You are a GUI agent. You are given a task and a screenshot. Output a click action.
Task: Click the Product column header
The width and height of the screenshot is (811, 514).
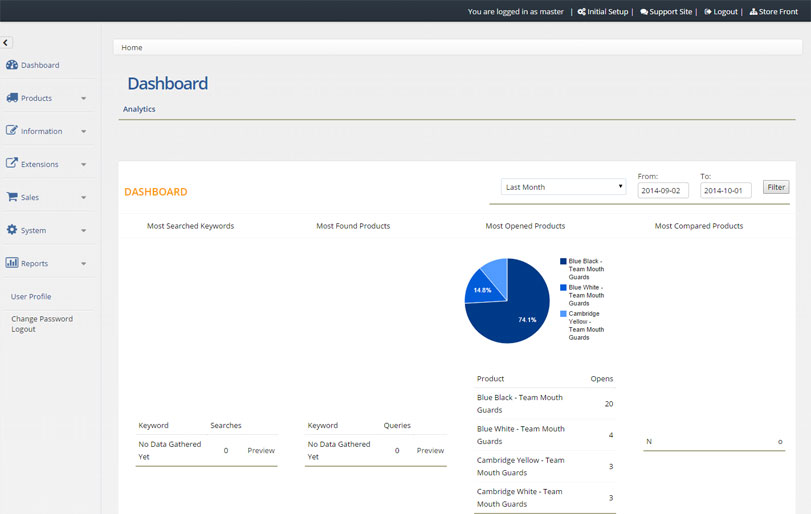[x=490, y=379]
